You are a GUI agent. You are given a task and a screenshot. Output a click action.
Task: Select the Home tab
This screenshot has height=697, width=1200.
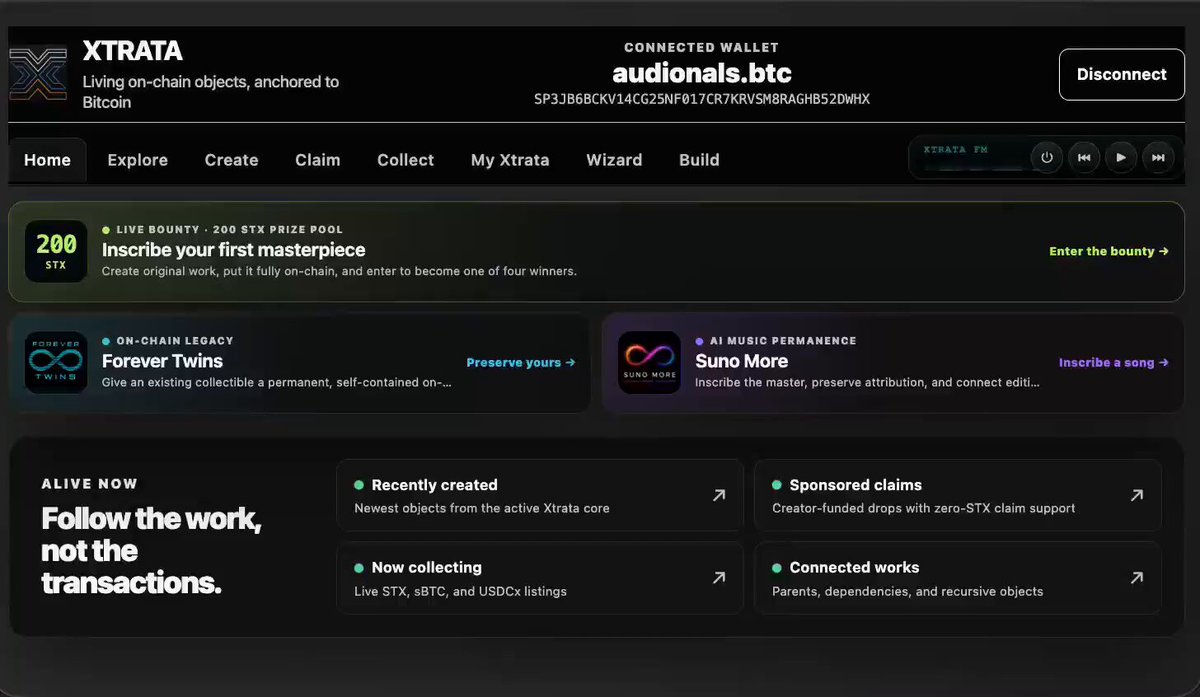(x=48, y=160)
